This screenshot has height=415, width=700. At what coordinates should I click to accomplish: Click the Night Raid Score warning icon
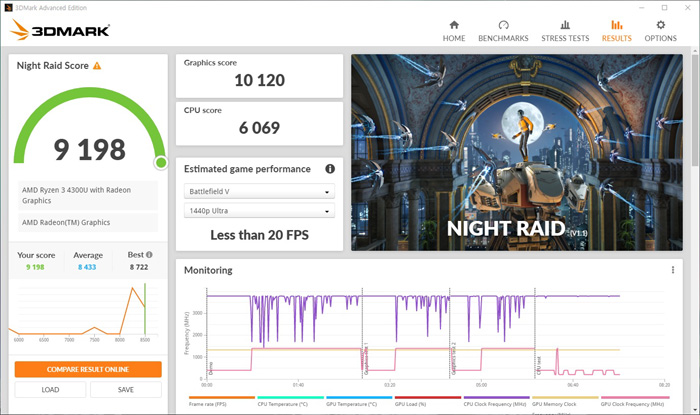point(97,66)
